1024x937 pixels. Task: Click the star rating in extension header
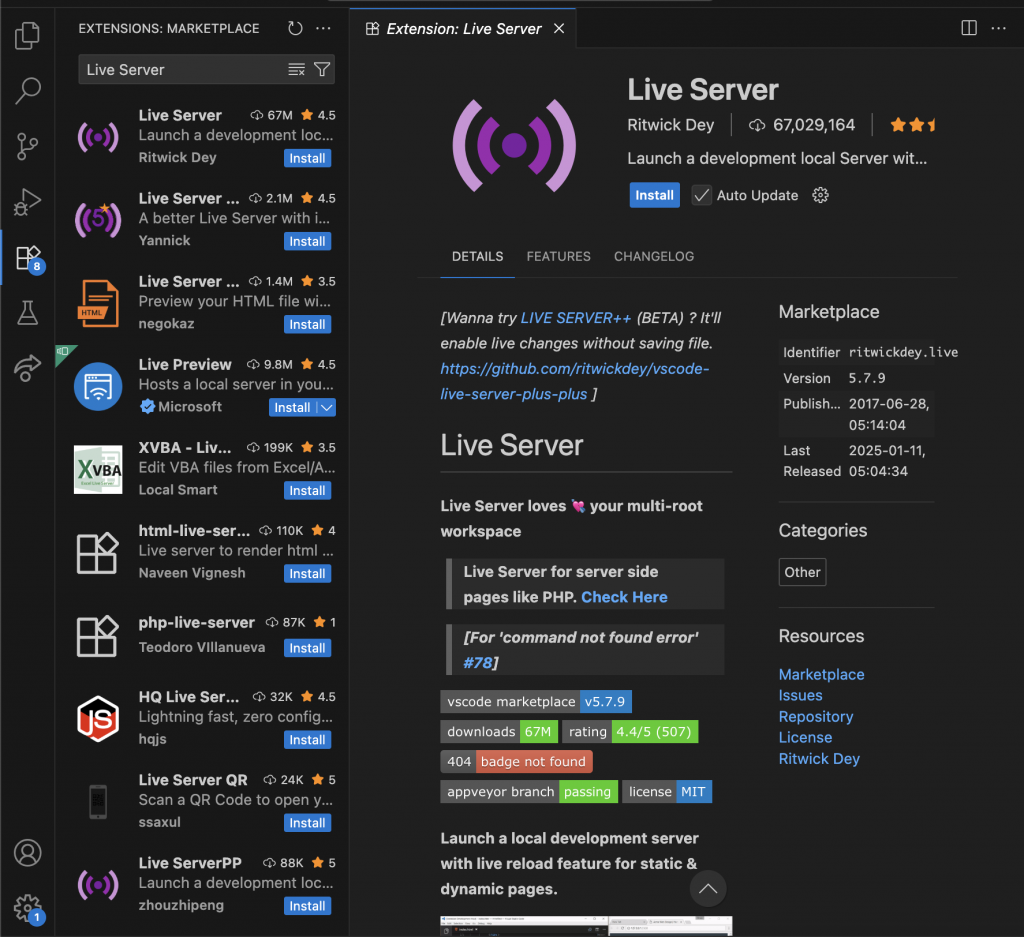pos(912,125)
